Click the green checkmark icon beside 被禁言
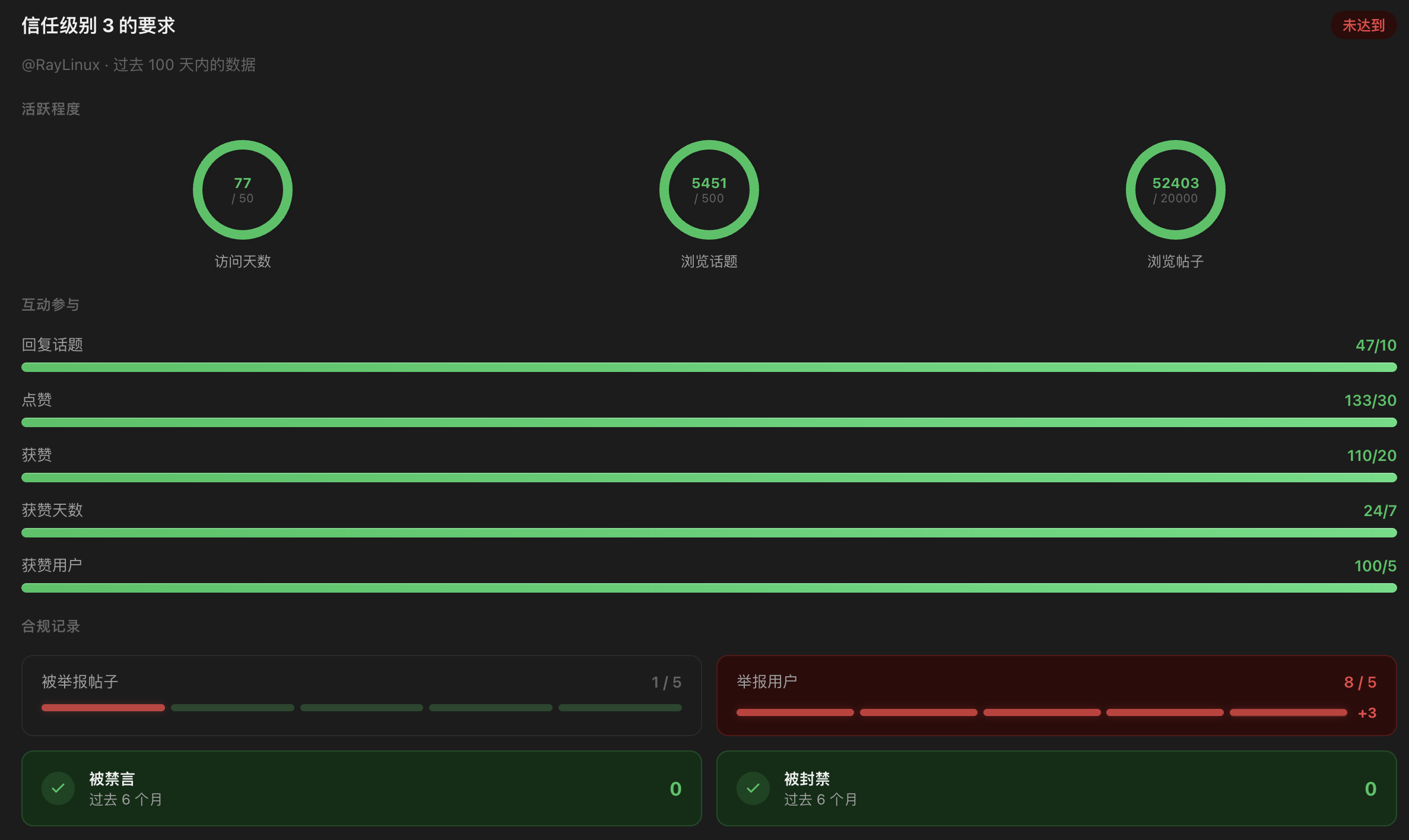The width and height of the screenshot is (1409, 840). tap(58, 788)
